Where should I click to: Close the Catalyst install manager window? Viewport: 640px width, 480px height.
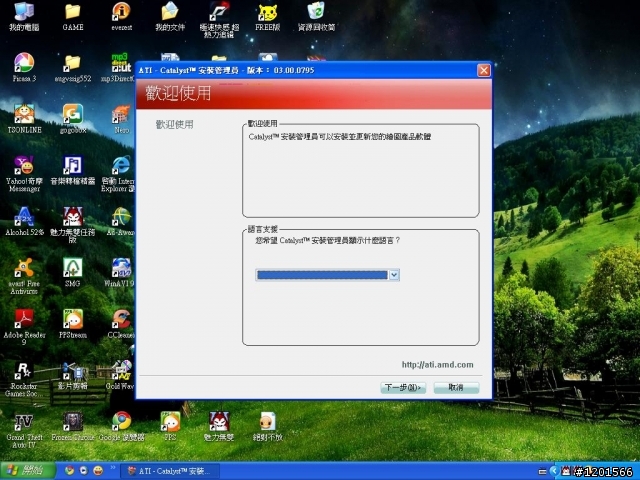click(484, 71)
